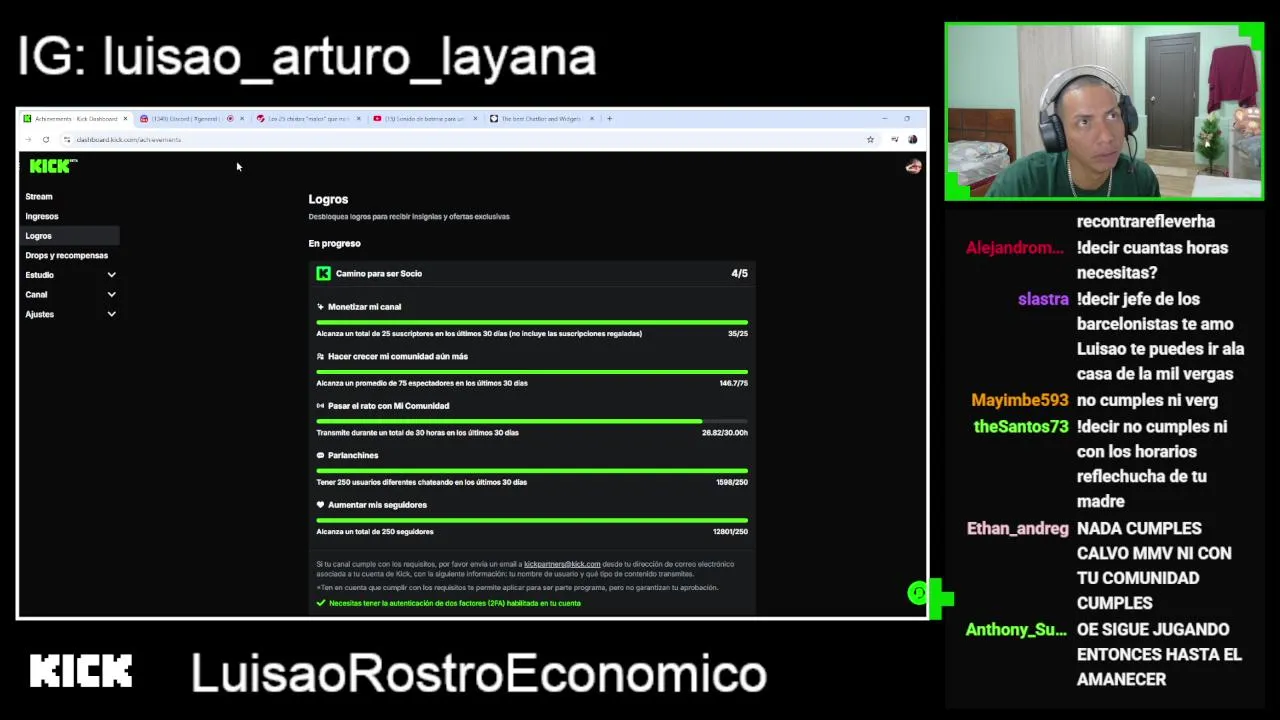Image resolution: width=1280 pixels, height=720 pixels.
Task: Click the YouTube favicon on the Sonido tab
Action: tap(377, 118)
